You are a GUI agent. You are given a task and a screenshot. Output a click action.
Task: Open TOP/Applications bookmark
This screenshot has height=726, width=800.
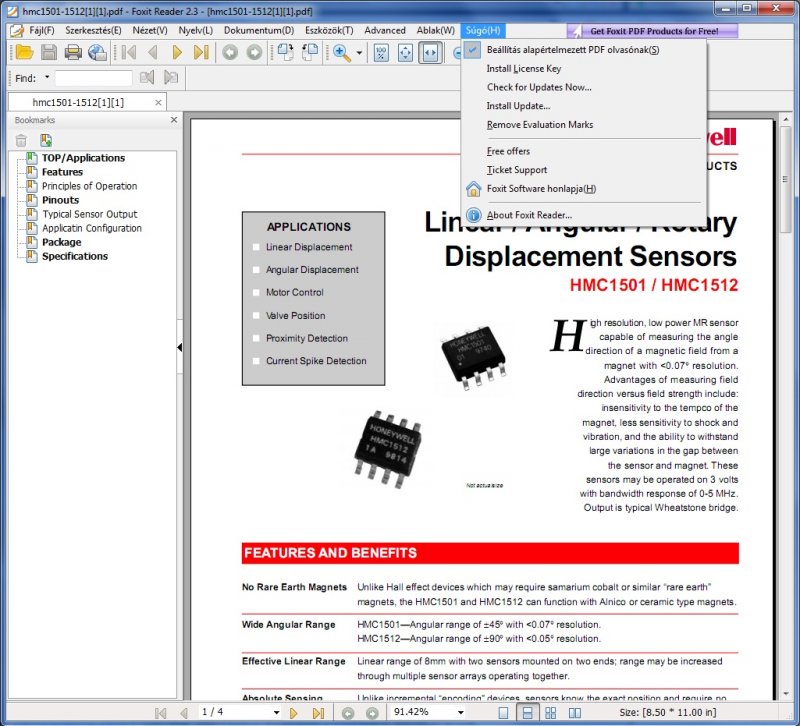tap(83, 158)
